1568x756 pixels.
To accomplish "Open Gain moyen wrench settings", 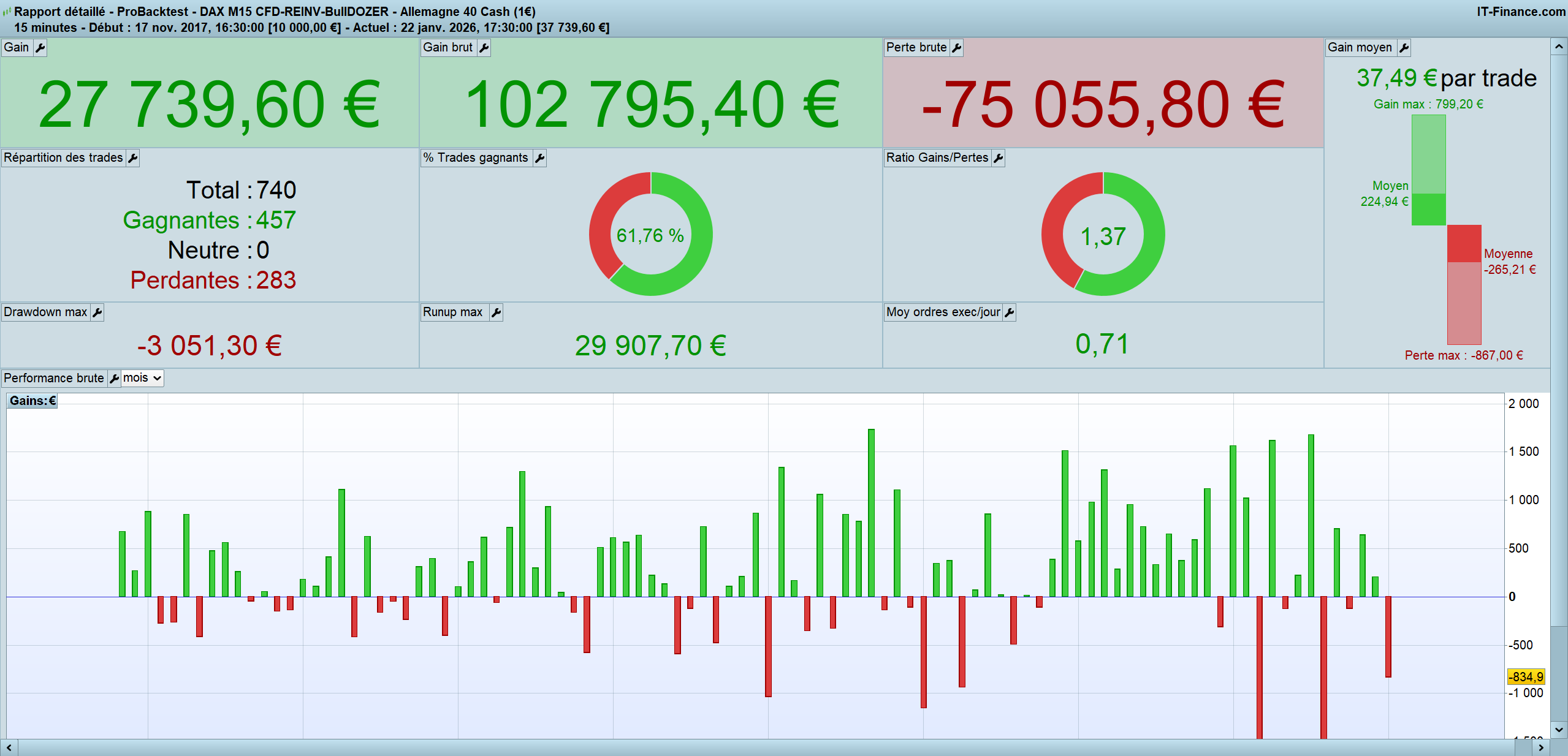I will pyautogui.click(x=1404, y=48).
